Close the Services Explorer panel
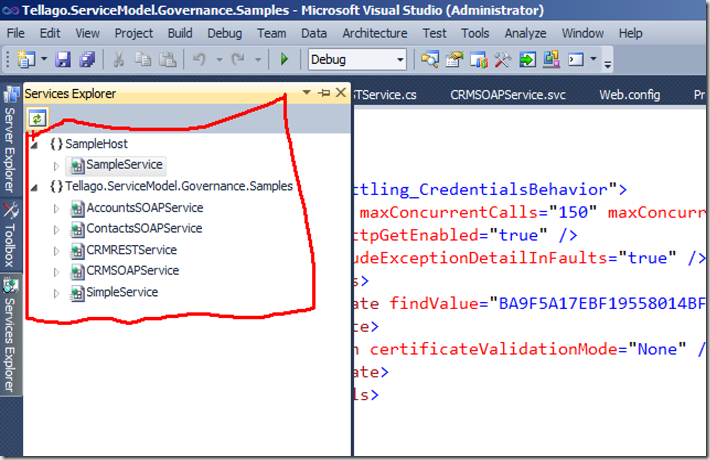The image size is (710, 460). coord(341,93)
